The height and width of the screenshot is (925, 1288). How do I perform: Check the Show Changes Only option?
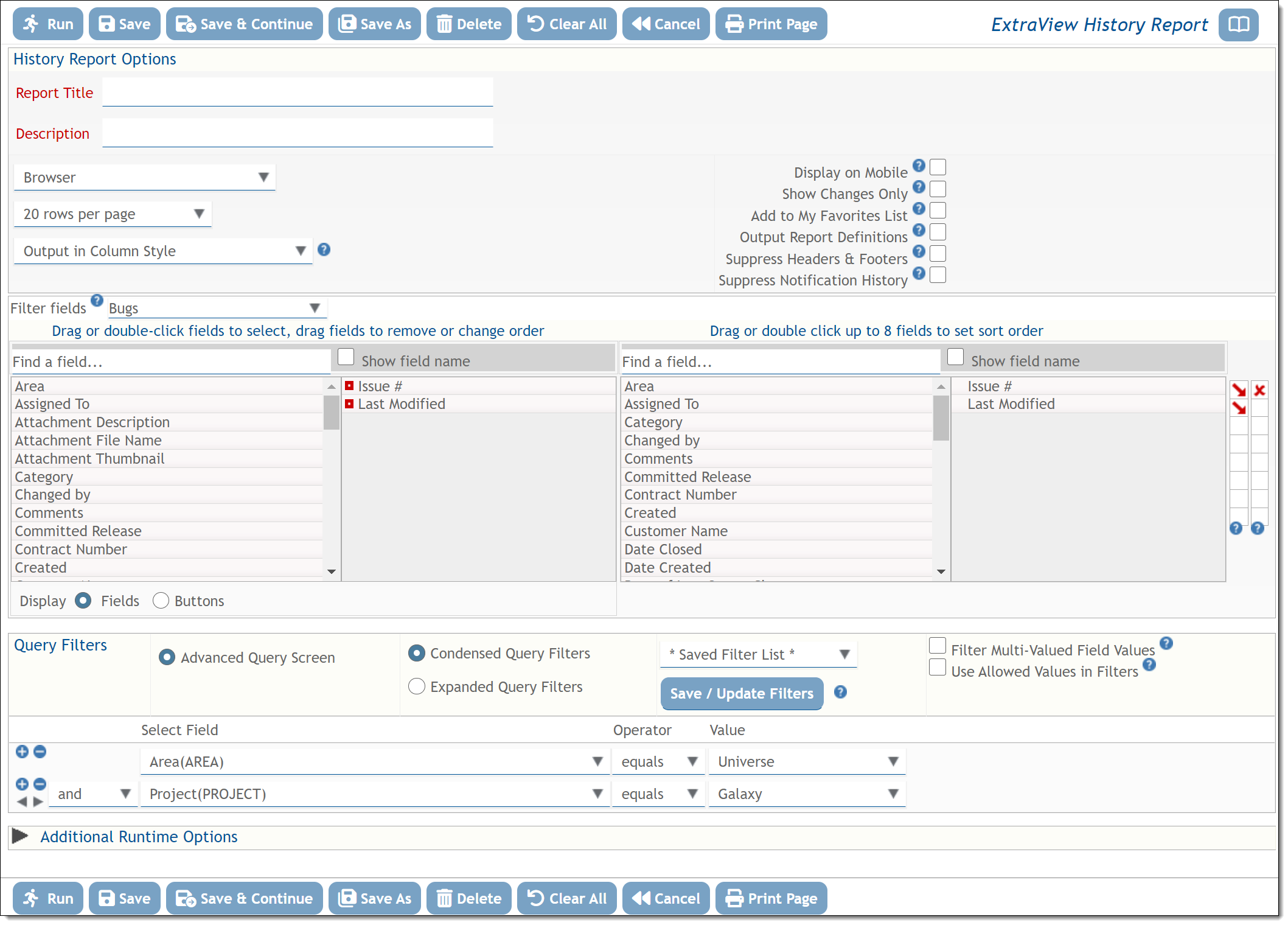pos(938,189)
